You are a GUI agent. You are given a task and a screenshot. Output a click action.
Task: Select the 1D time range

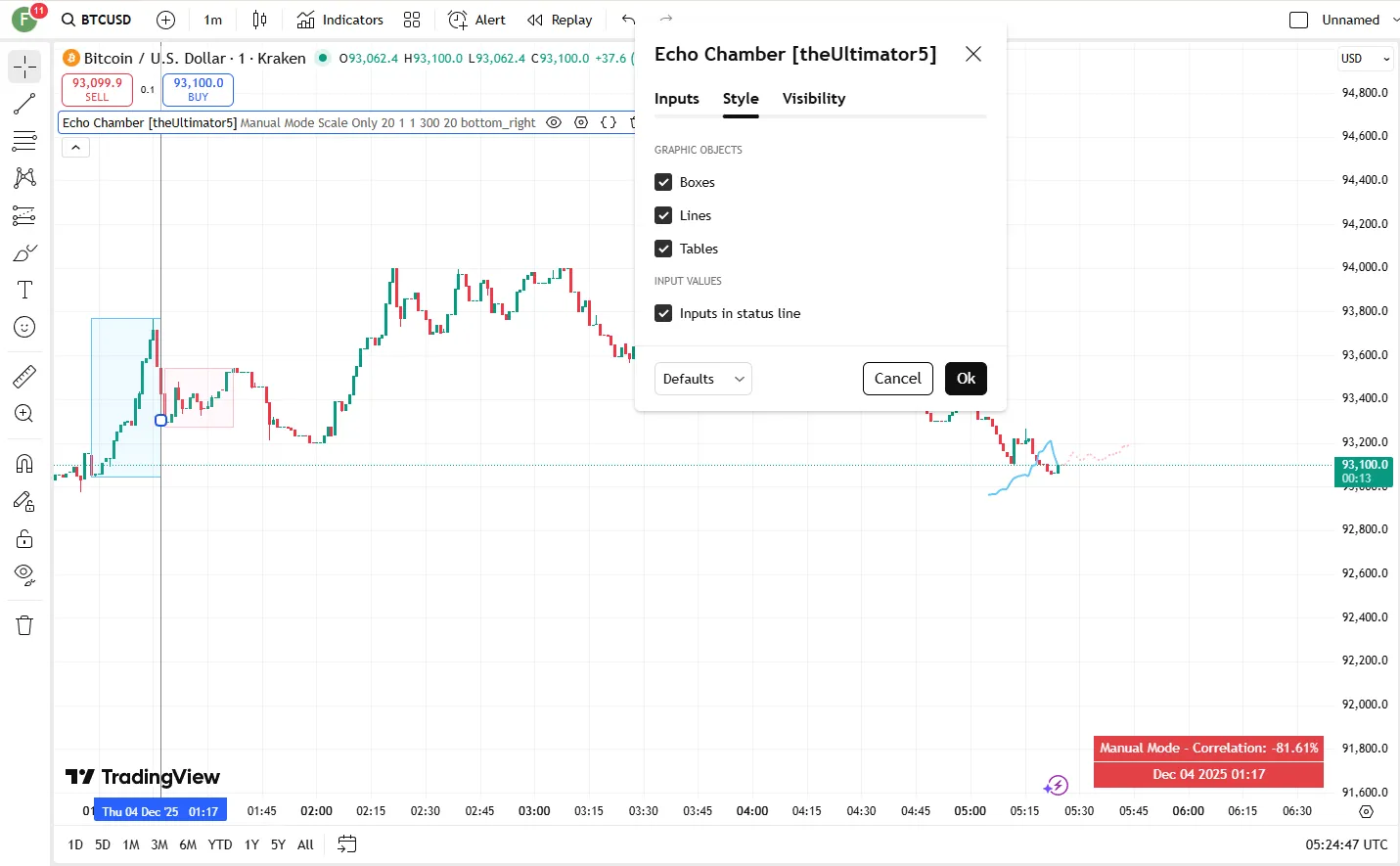coord(75,844)
